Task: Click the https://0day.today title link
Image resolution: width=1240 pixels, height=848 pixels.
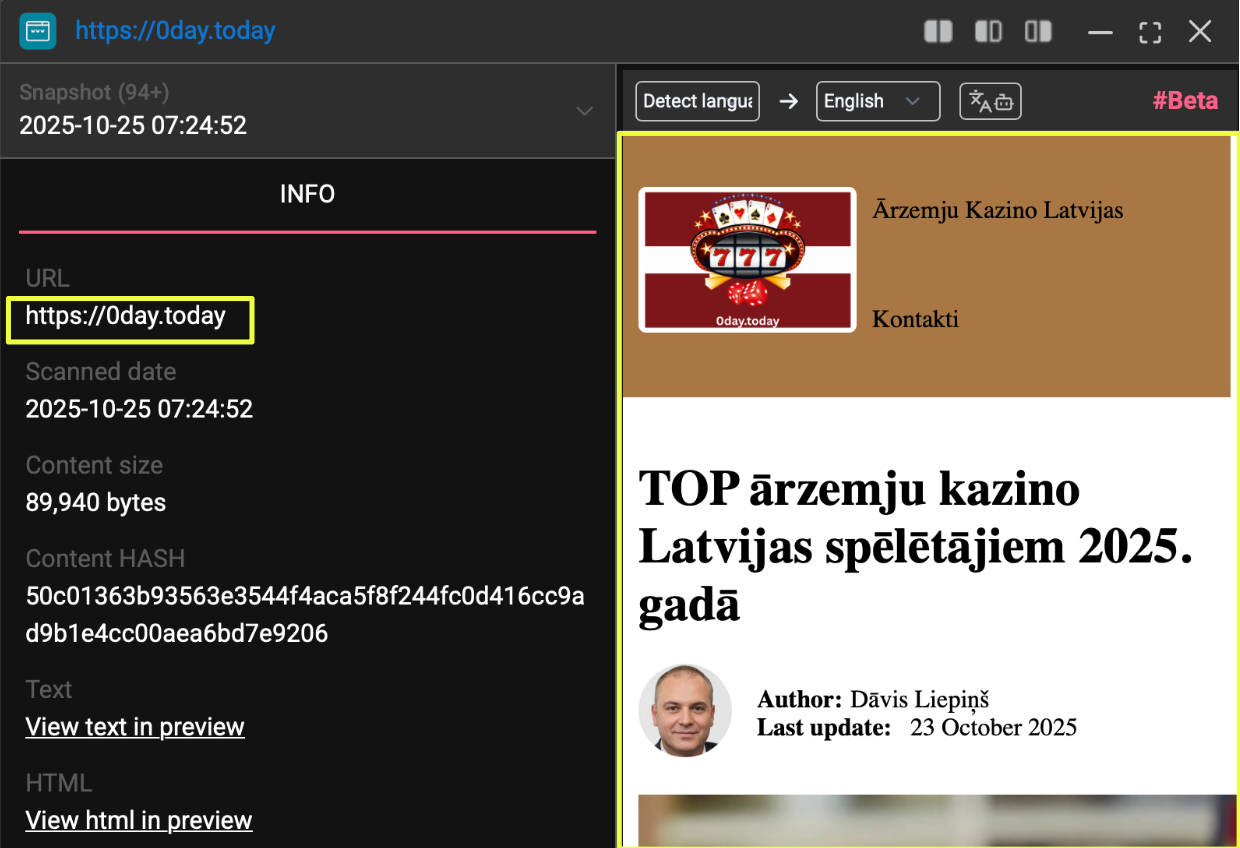Action: point(175,31)
